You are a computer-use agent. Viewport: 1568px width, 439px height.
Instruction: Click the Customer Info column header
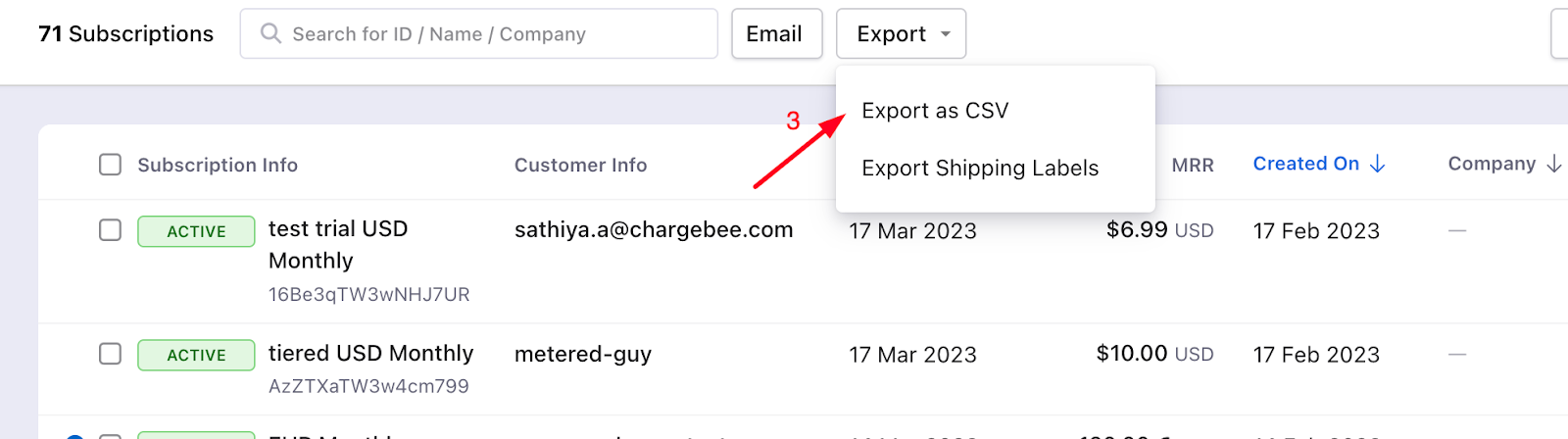click(x=580, y=166)
